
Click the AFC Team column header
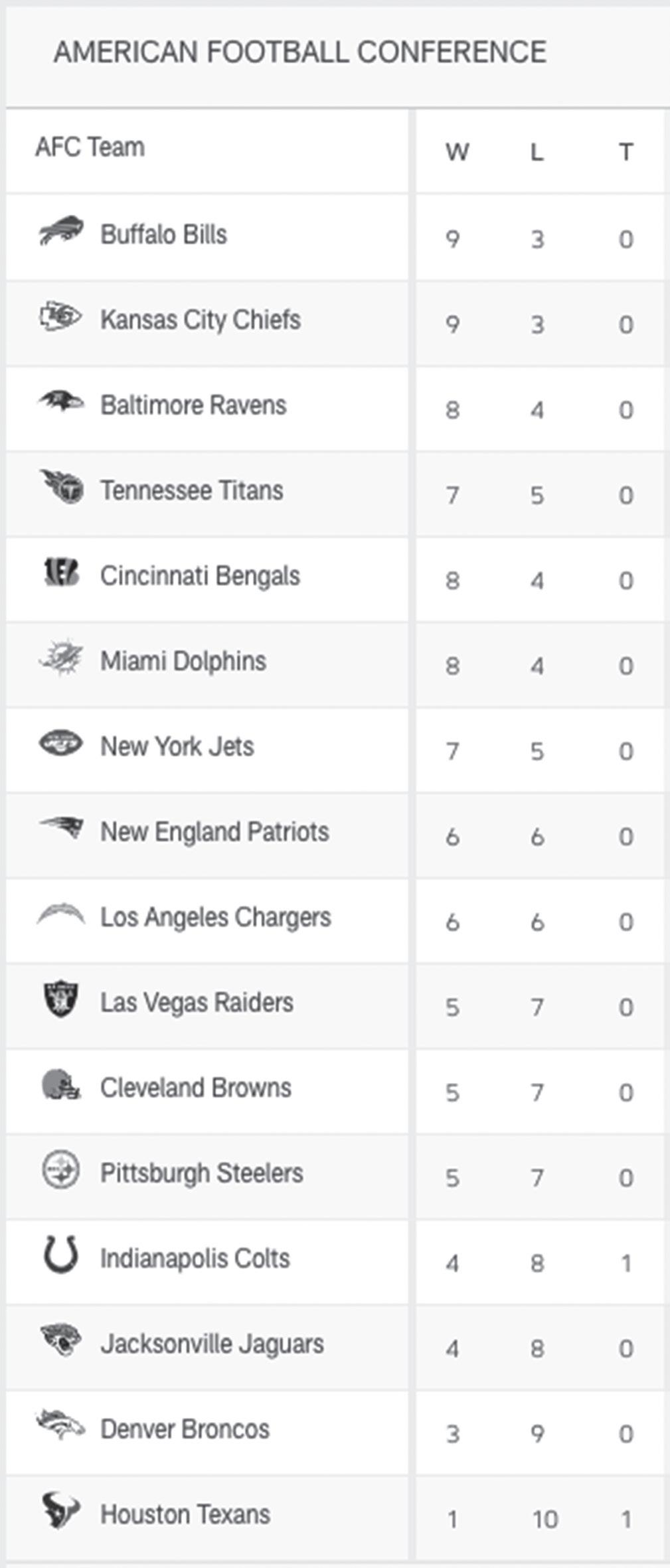coord(90,147)
